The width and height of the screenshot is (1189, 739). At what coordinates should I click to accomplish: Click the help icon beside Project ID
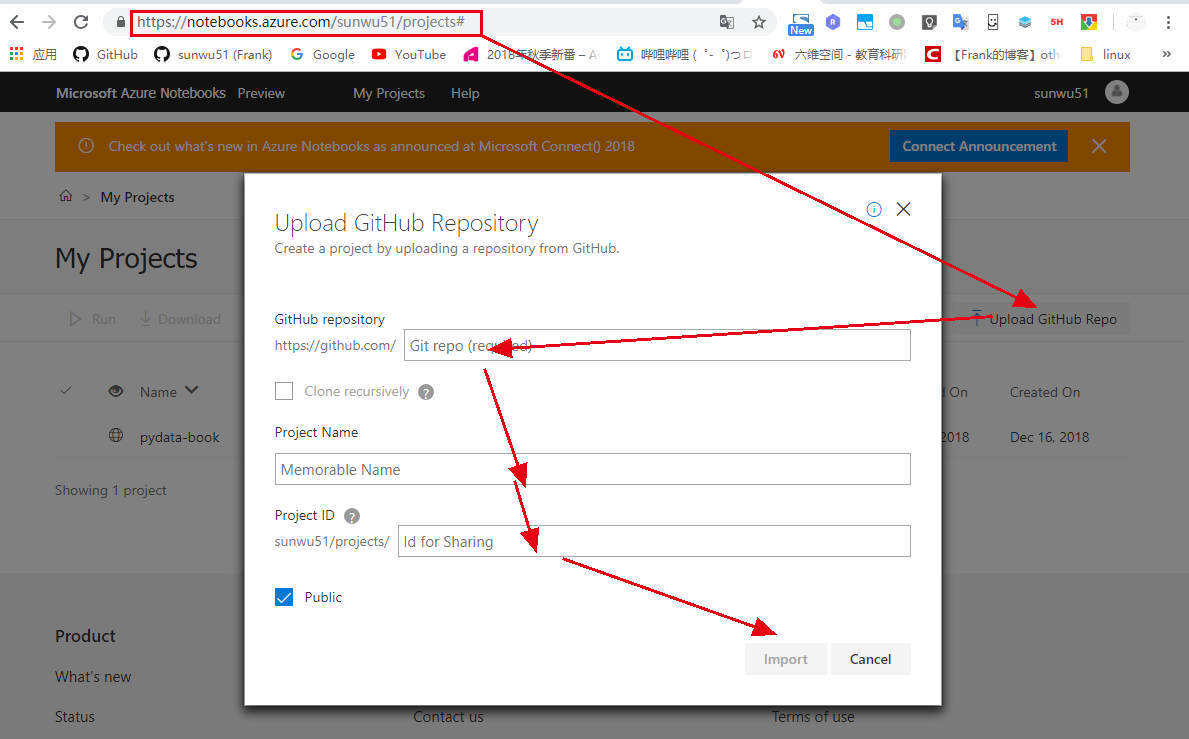[351, 516]
